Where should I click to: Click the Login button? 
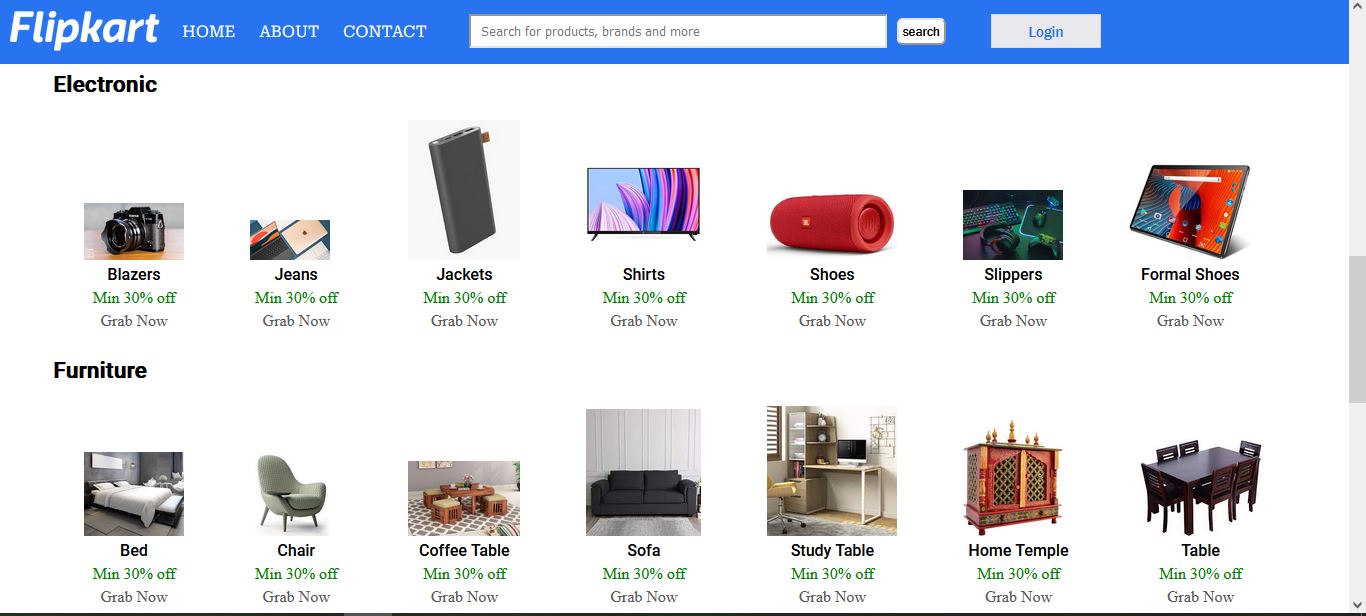pyautogui.click(x=1045, y=31)
